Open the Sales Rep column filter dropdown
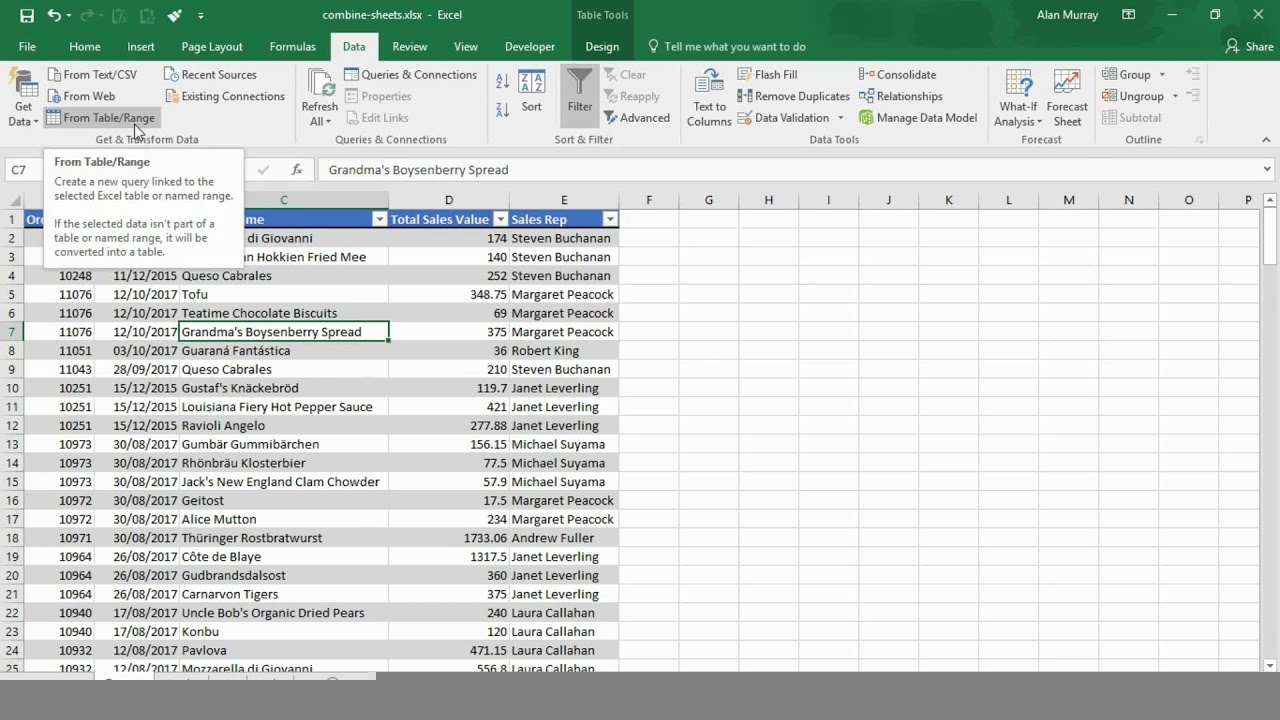The width and height of the screenshot is (1280, 720). (610, 219)
